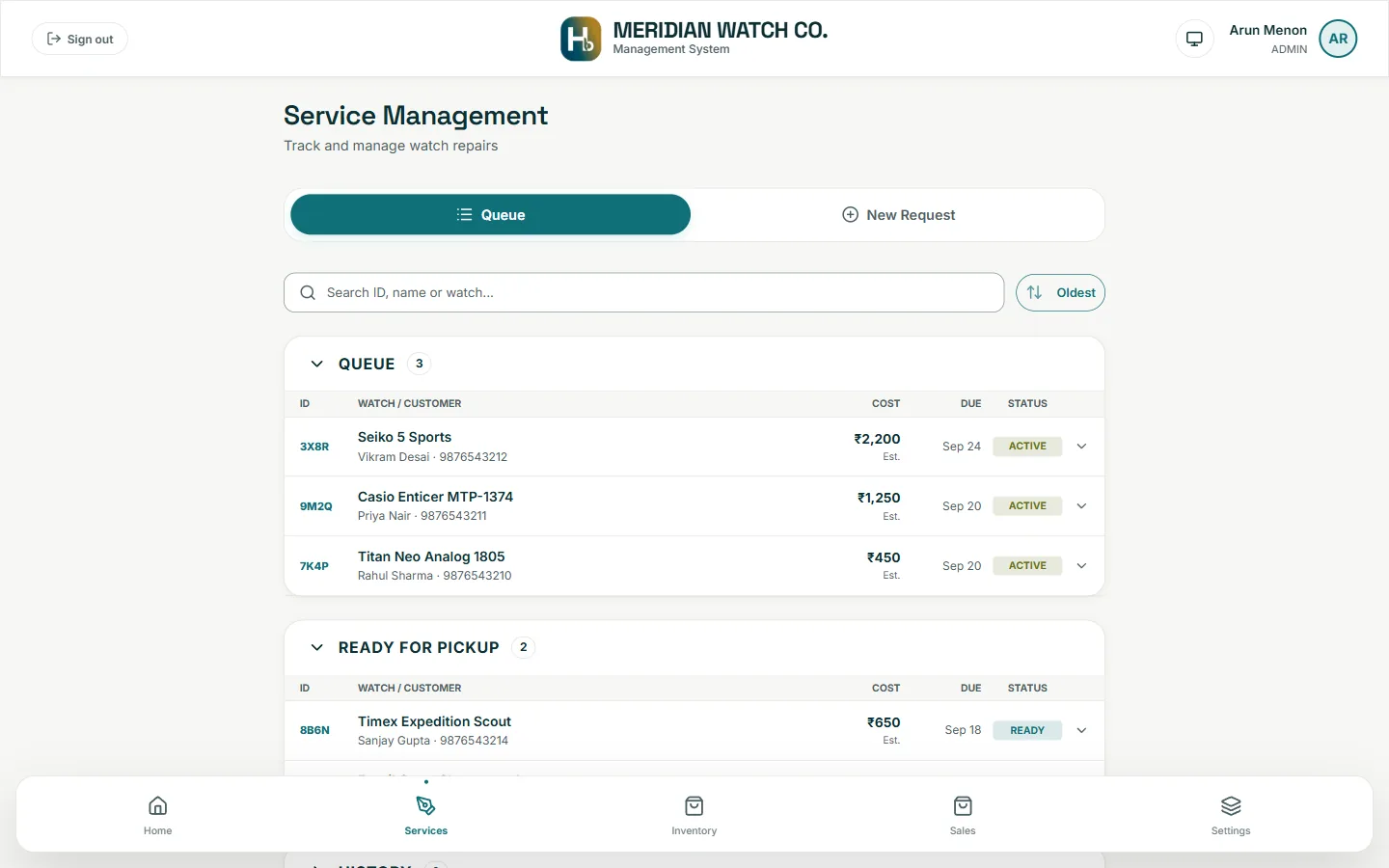Viewport: 1389px width, 868px height.
Task: Switch to the Queue tab
Action: (490, 215)
